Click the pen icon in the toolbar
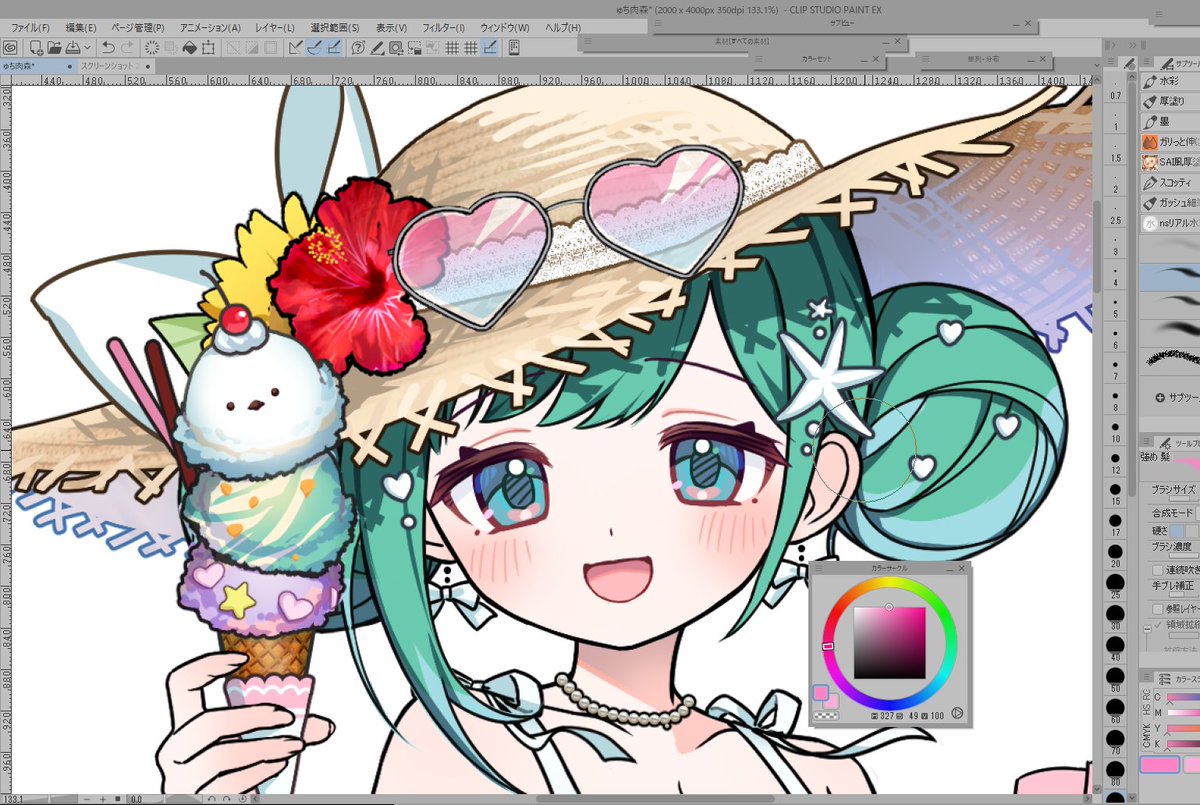Viewport: 1200px width, 805px height. pyautogui.click(x=376, y=47)
